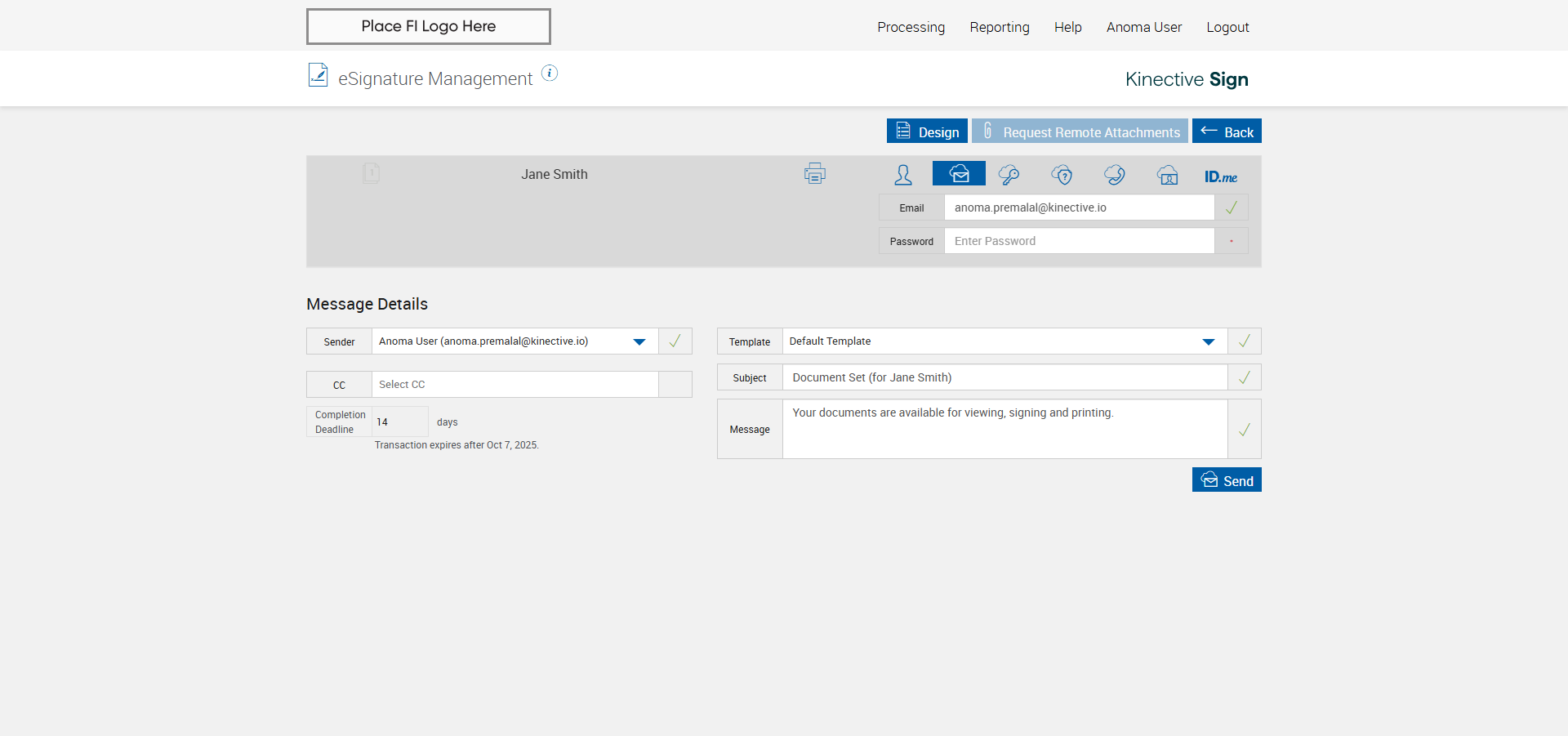The width and height of the screenshot is (1568, 736).
Task: Expand the Template dropdown arrow
Action: click(x=1208, y=341)
